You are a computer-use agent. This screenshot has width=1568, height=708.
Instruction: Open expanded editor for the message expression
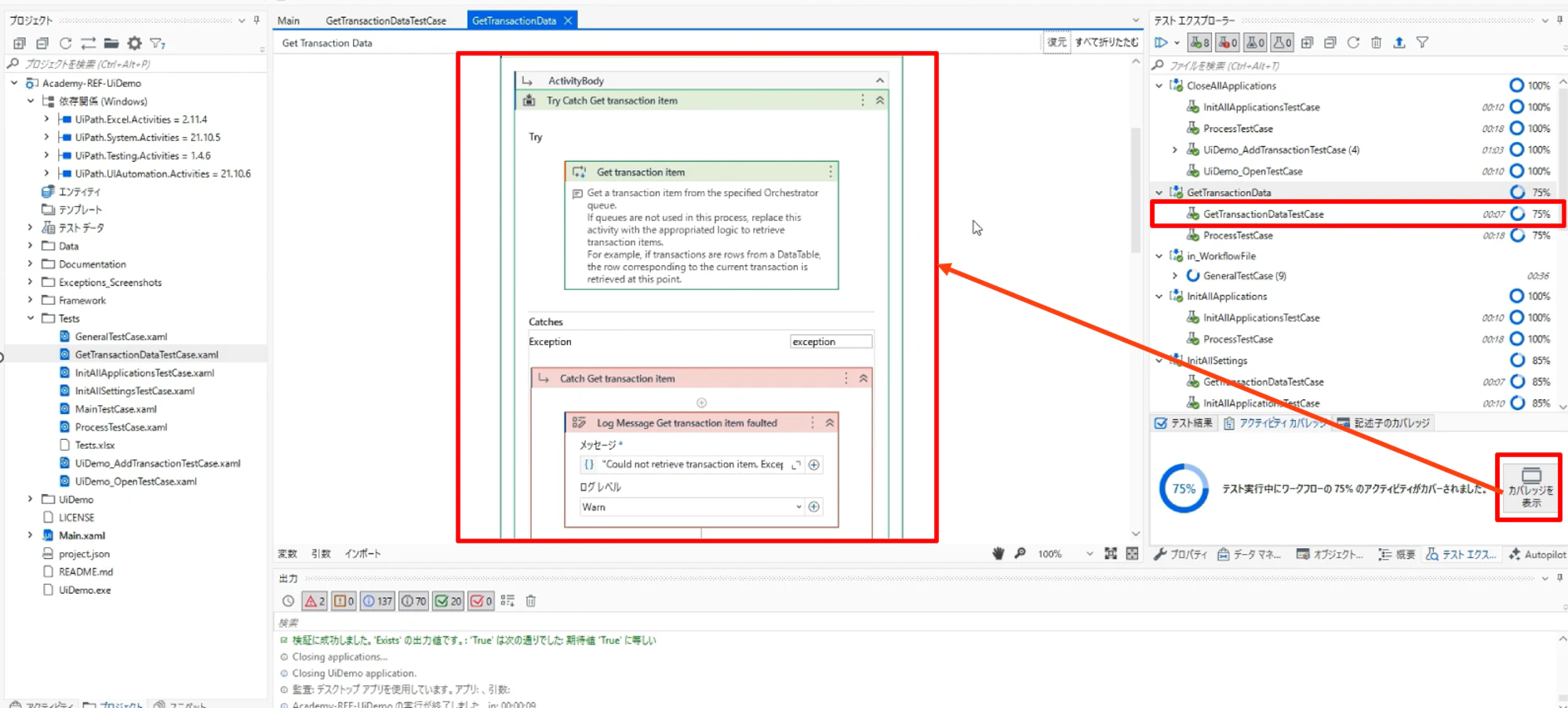(796, 465)
